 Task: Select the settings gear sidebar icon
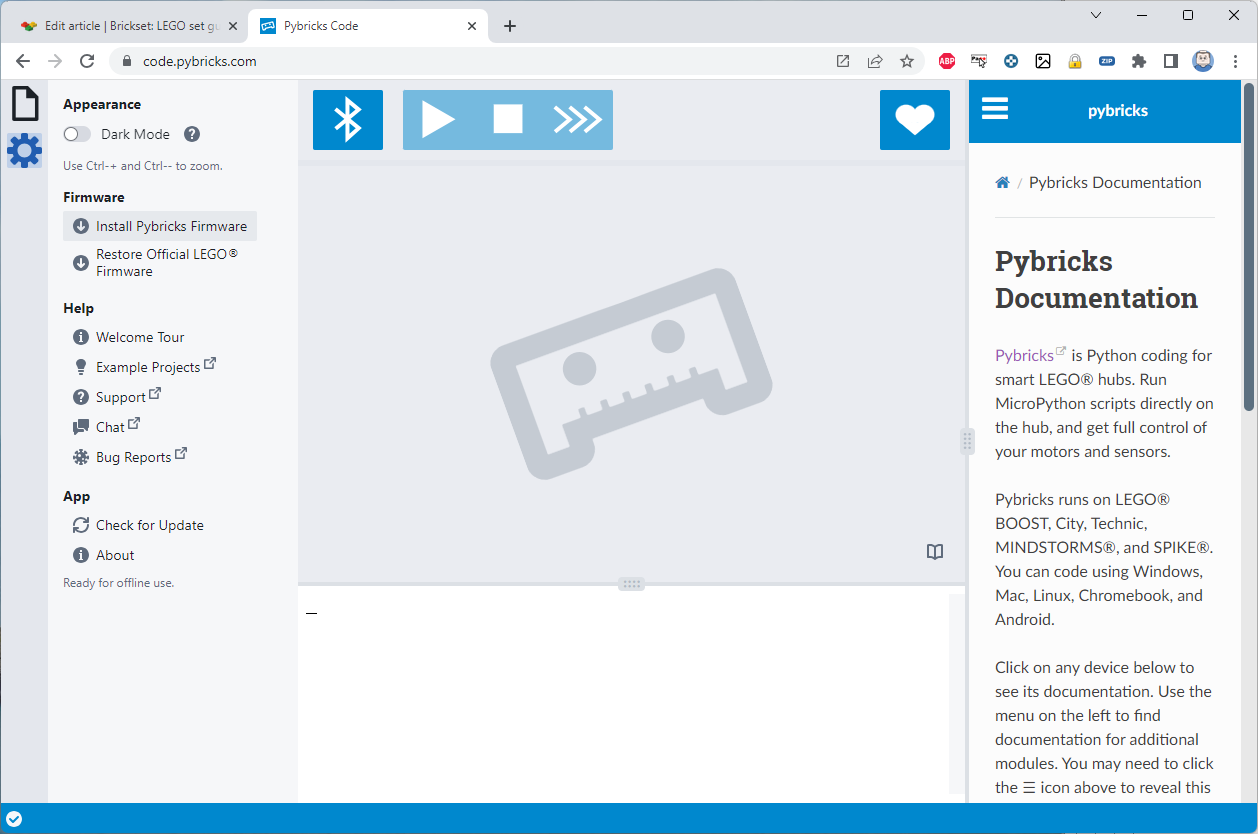point(24,151)
